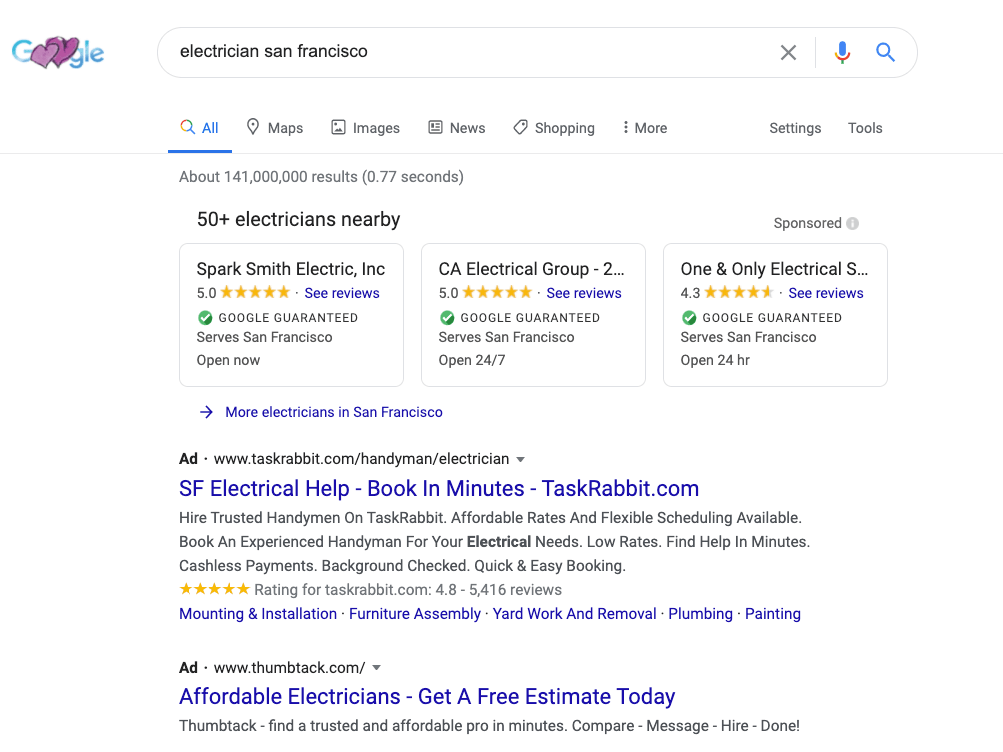The width and height of the screenshot is (1003, 752).
Task: Open the Spark Smith Electric listing card
Action: pyautogui.click(x=291, y=269)
